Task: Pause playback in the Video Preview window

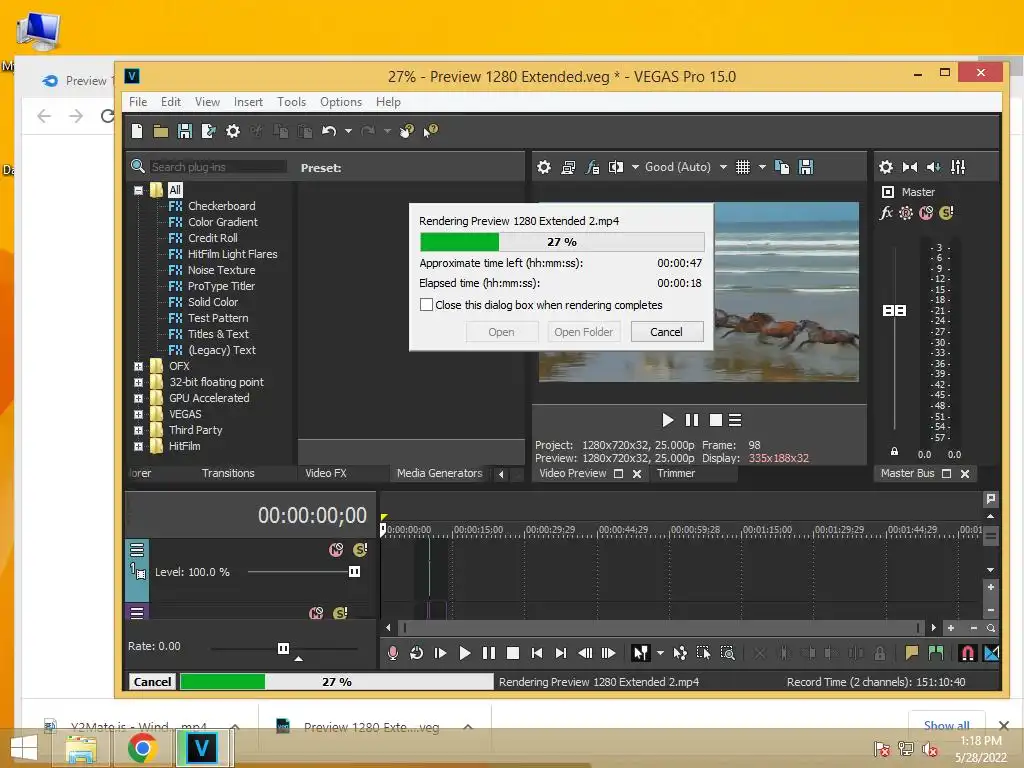Action: click(x=692, y=420)
